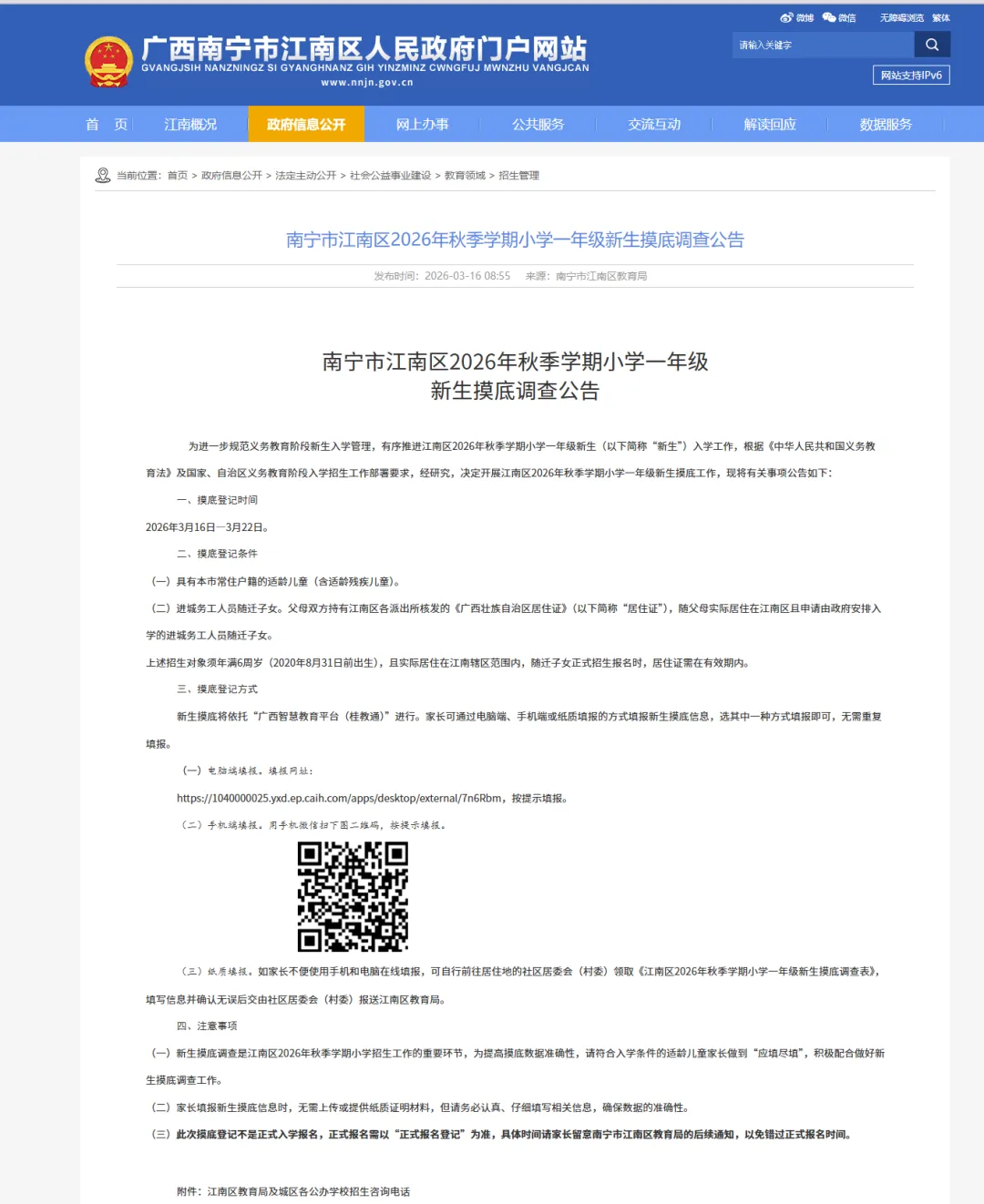Viewport: 984px width, 1204px height.
Task: Click the national emblem logo
Action: [x=108, y=62]
